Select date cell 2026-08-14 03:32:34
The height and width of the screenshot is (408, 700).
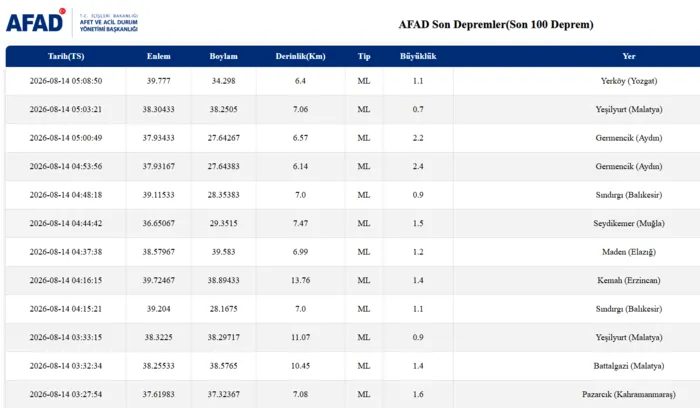pos(66,366)
